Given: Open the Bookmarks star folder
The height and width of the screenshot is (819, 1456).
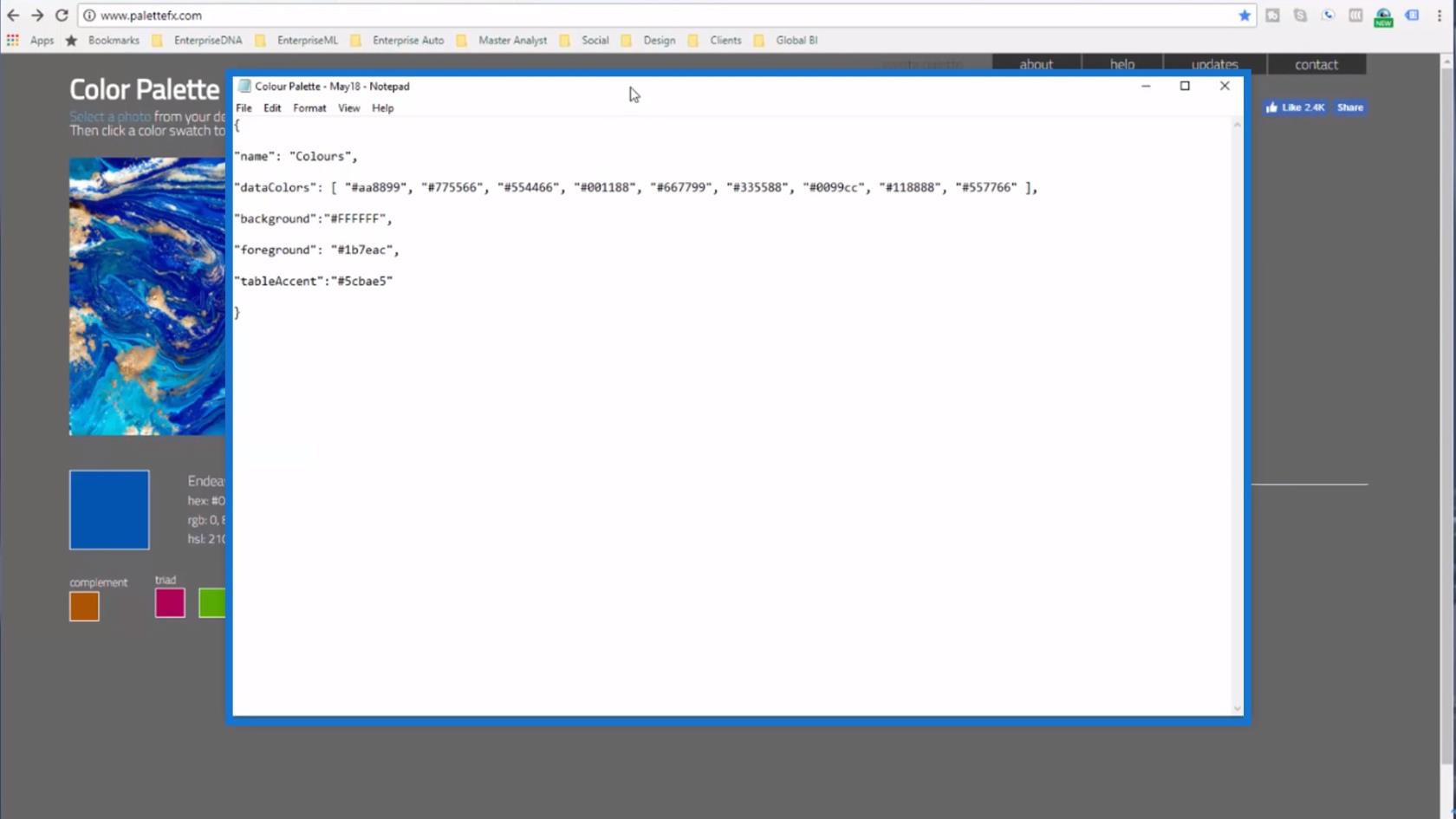Looking at the screenshot, I should (102, 41).
